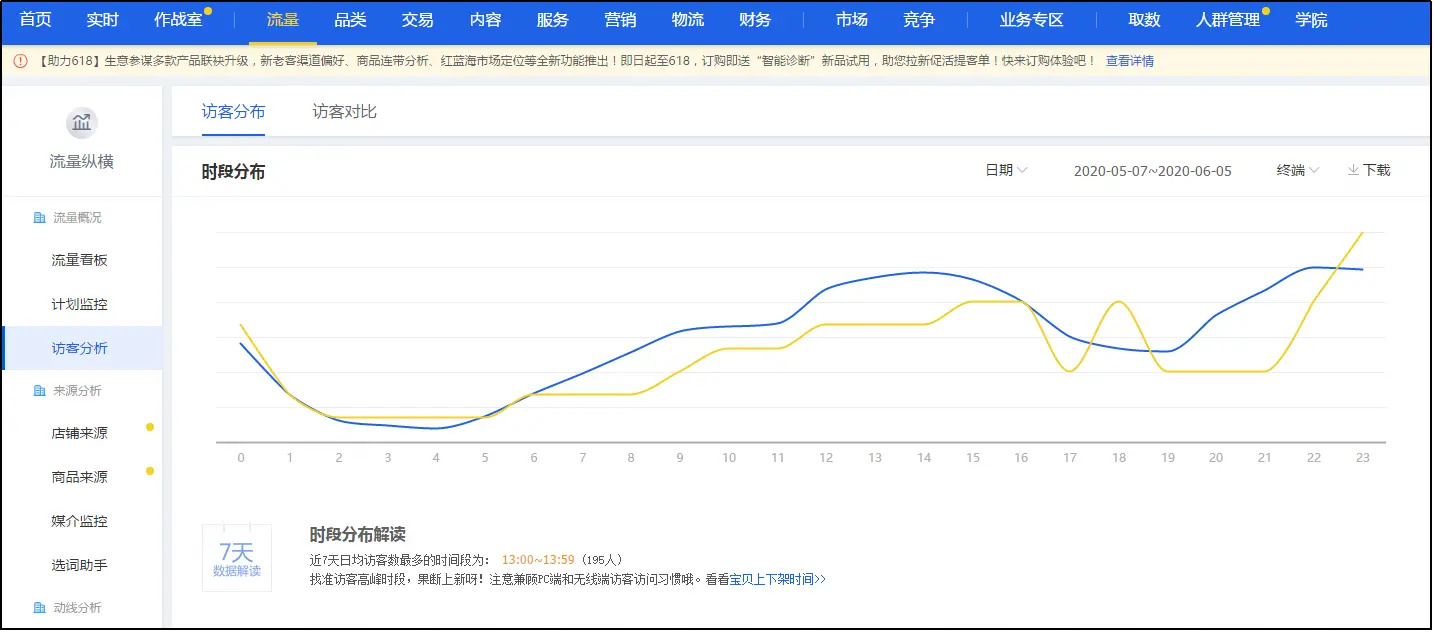Expand the 终端 dropdown filter
This screenshot has width=1434, height=632.
1297,170
